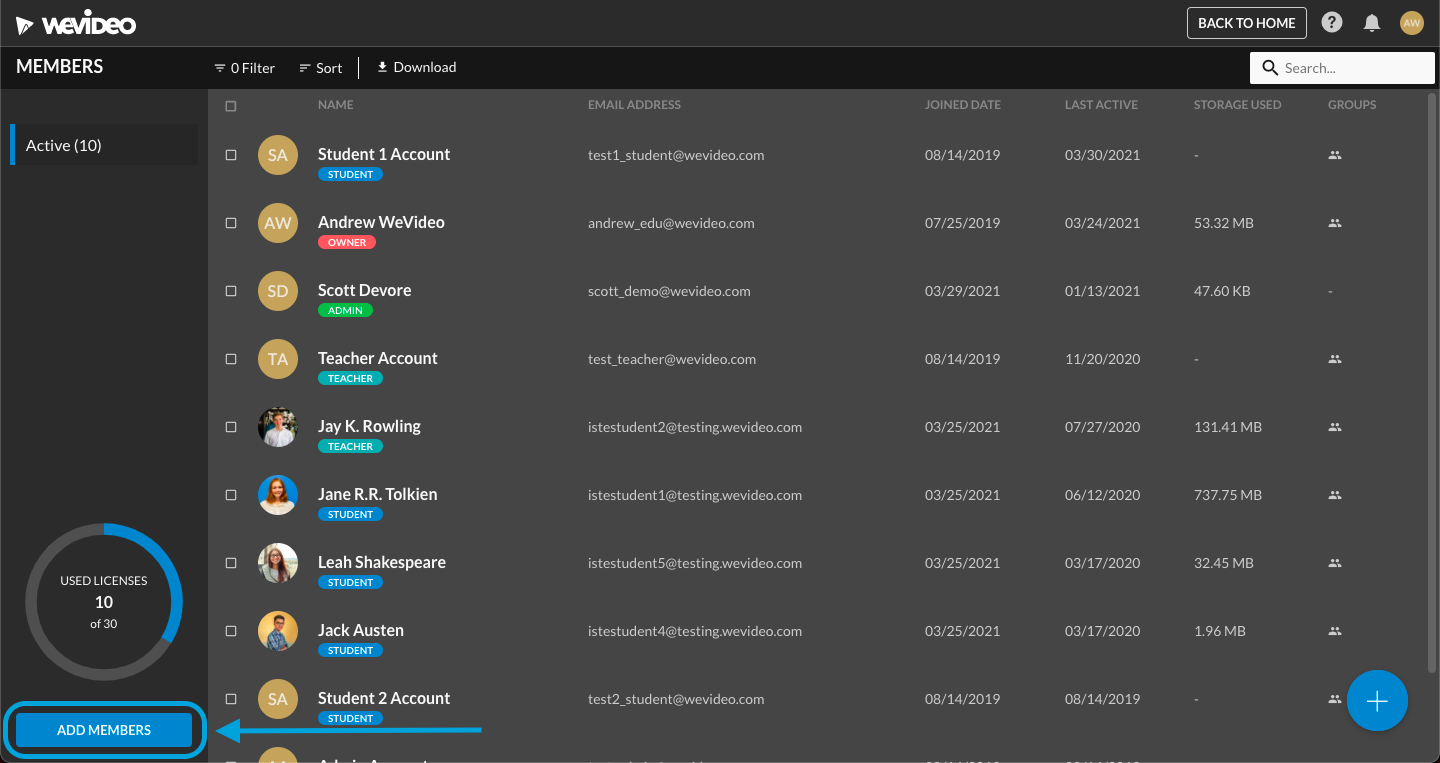Open groups icon for Student 1 Account
The width and height of the screenshot is (1440, 763).
click(1334, 155)
